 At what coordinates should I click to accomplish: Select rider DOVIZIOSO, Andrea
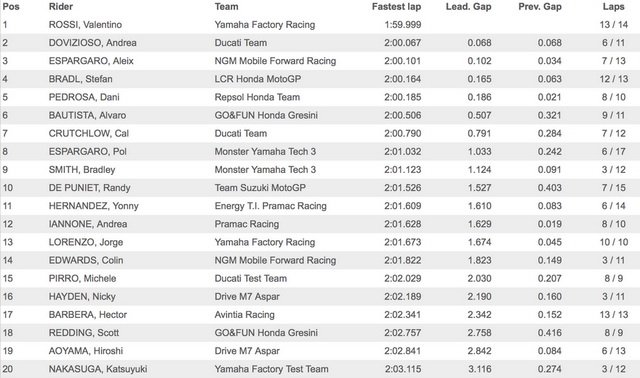[x=93, y=42]
